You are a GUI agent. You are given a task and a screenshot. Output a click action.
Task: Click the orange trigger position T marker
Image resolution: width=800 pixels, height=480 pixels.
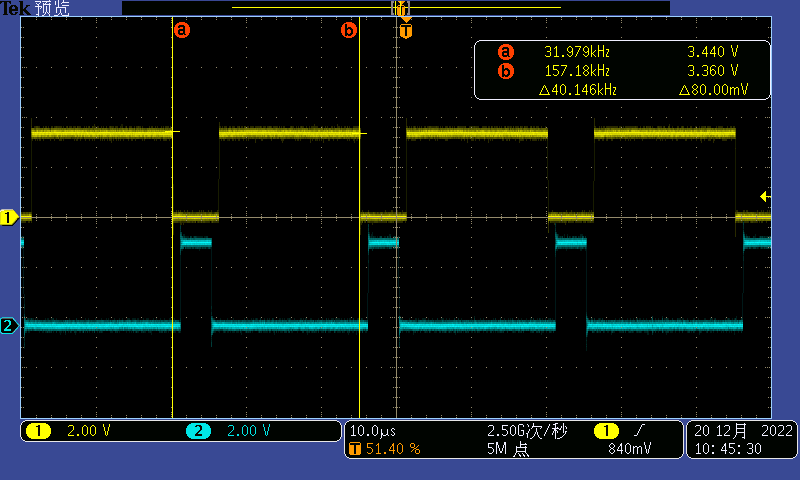coord(406,30)
